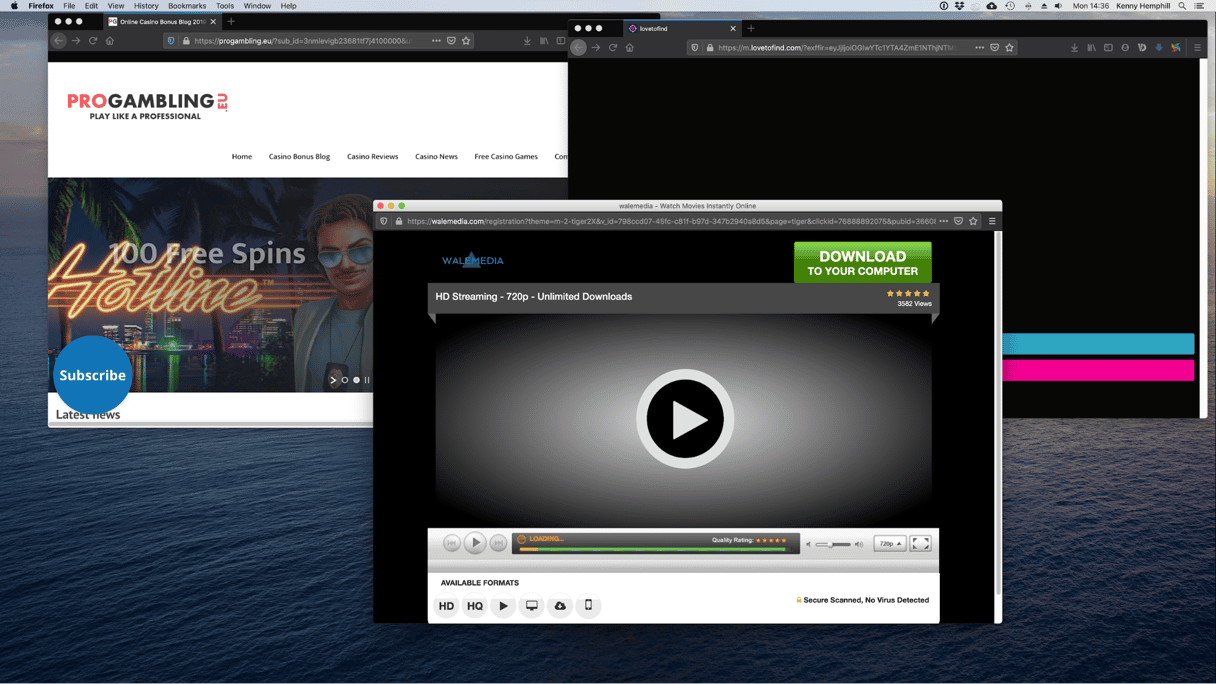
Task: Skip to next track in walemedia player
Action: tap(498, 543)
